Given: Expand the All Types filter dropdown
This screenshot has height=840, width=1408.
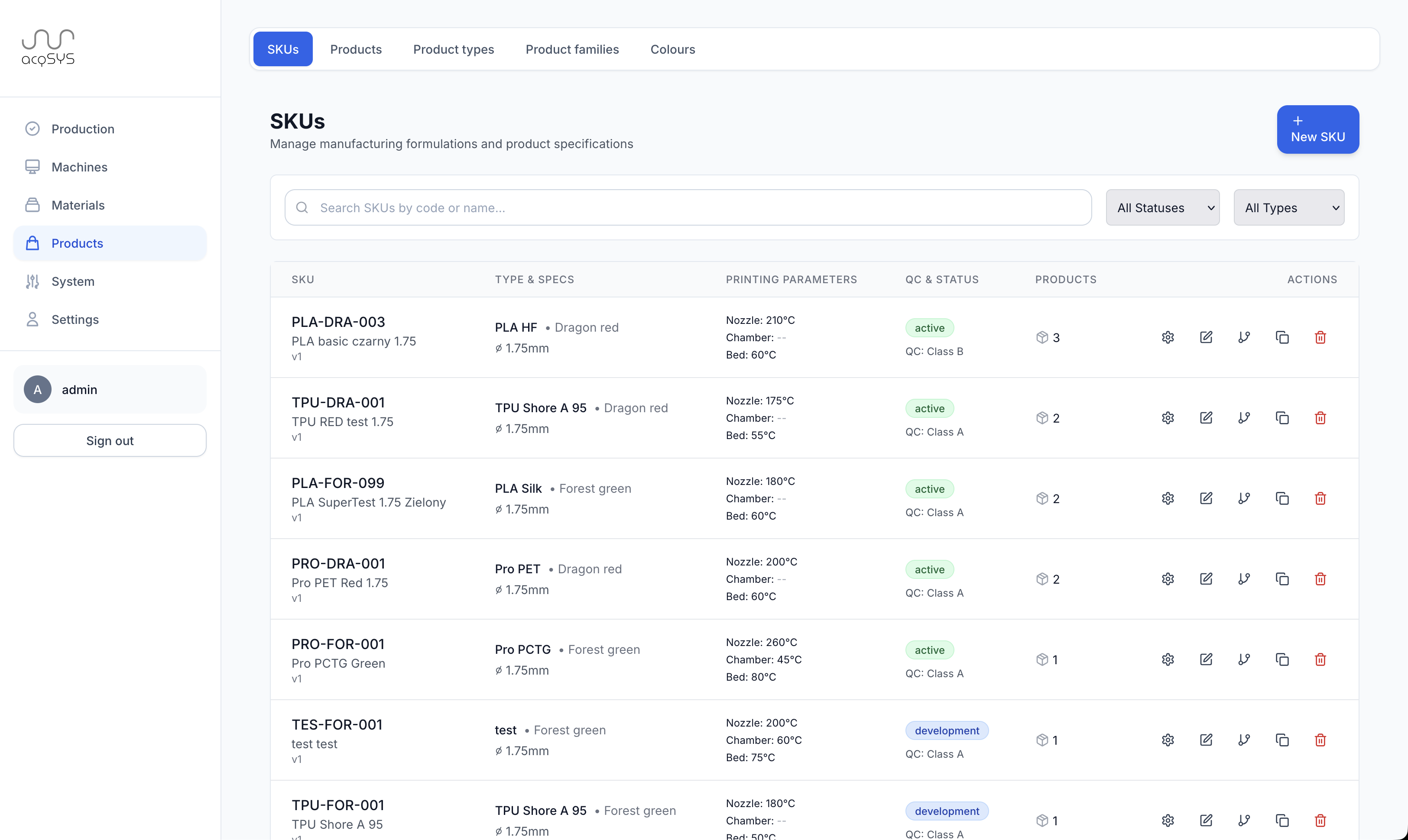Looking at the screenshot, I should pyautogui.click(x=1288, y=208).
